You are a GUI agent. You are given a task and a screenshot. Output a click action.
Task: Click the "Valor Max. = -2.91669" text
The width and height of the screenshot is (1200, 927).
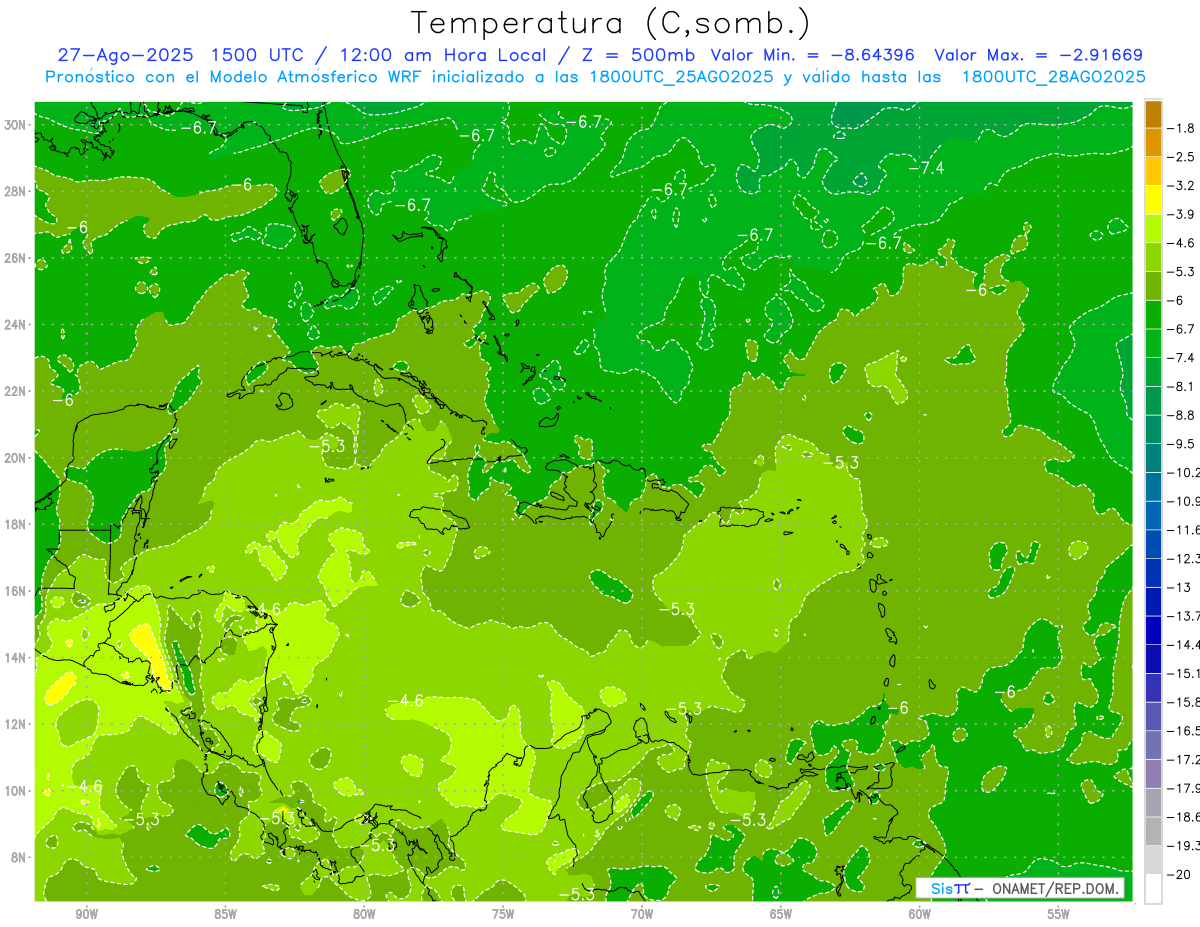(1038, 55)
